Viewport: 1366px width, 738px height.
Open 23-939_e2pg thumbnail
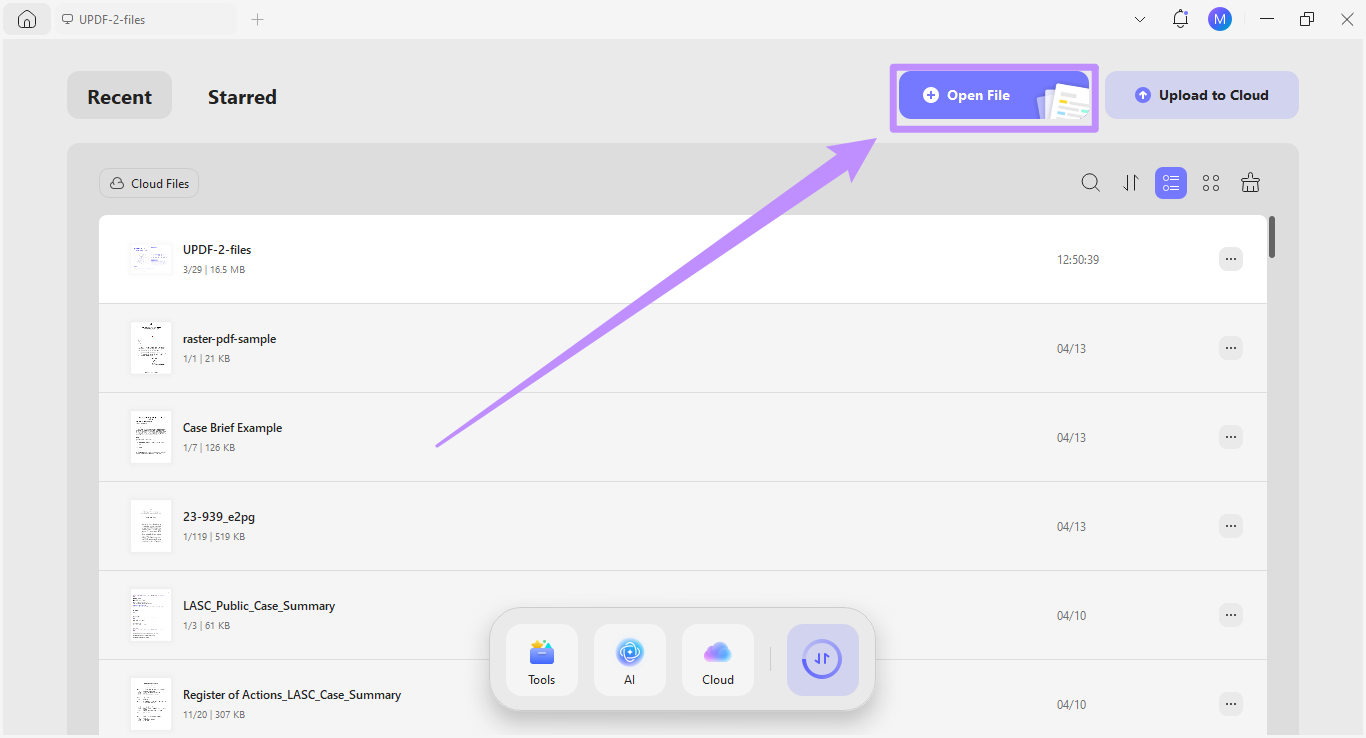point(150,526)
